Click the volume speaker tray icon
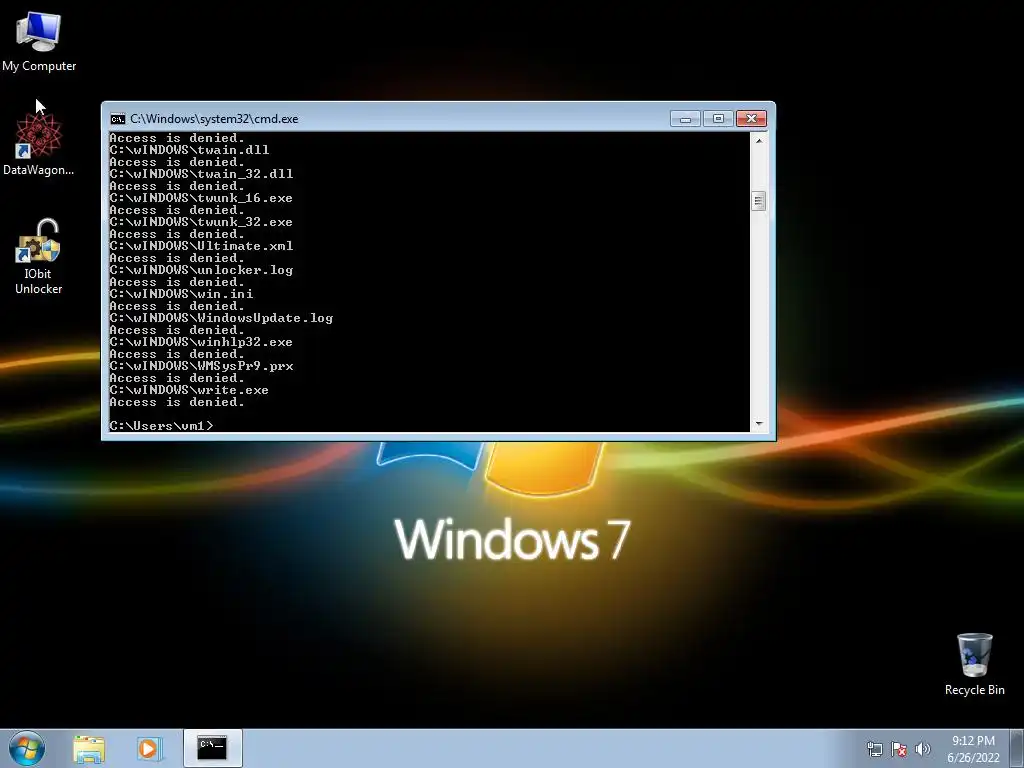The image size is (1024, 768). click(923, 749)
